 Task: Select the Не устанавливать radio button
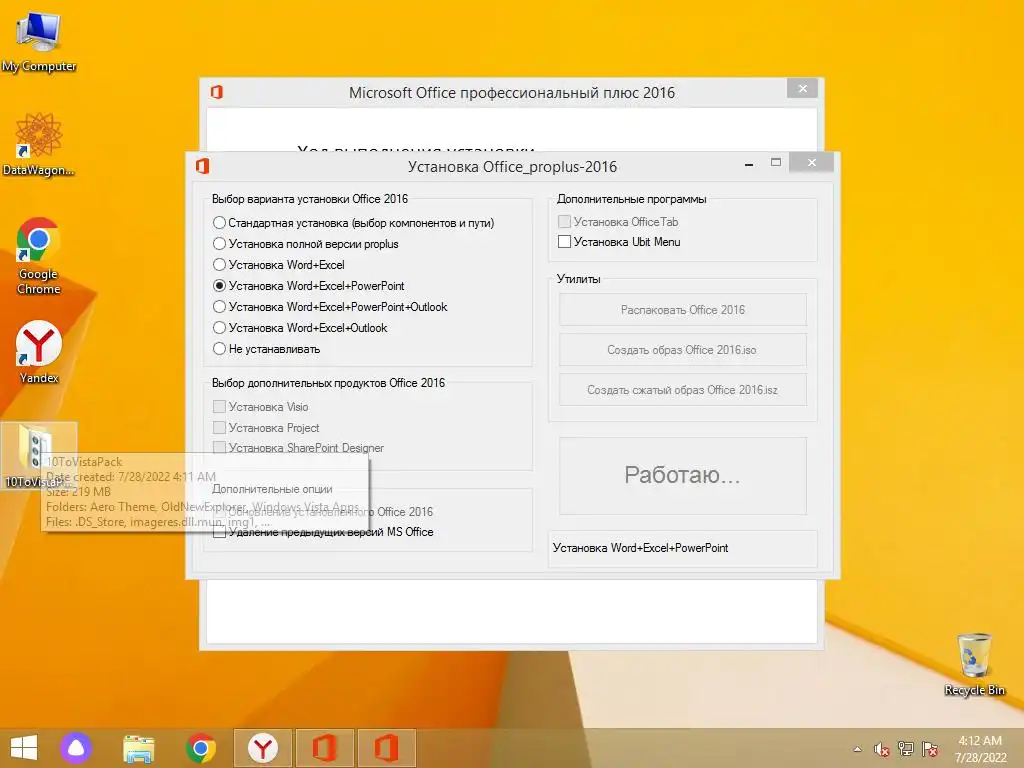click(x=266, y=349)
